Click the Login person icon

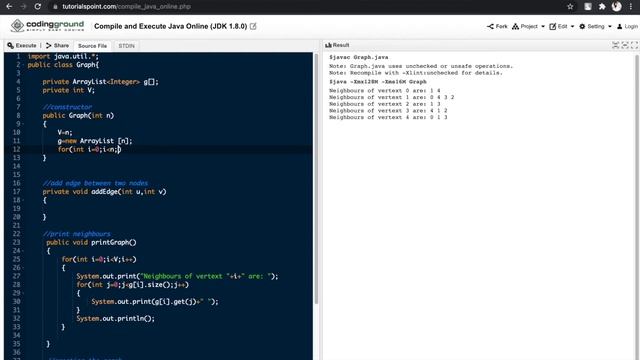tap(620, 26)
